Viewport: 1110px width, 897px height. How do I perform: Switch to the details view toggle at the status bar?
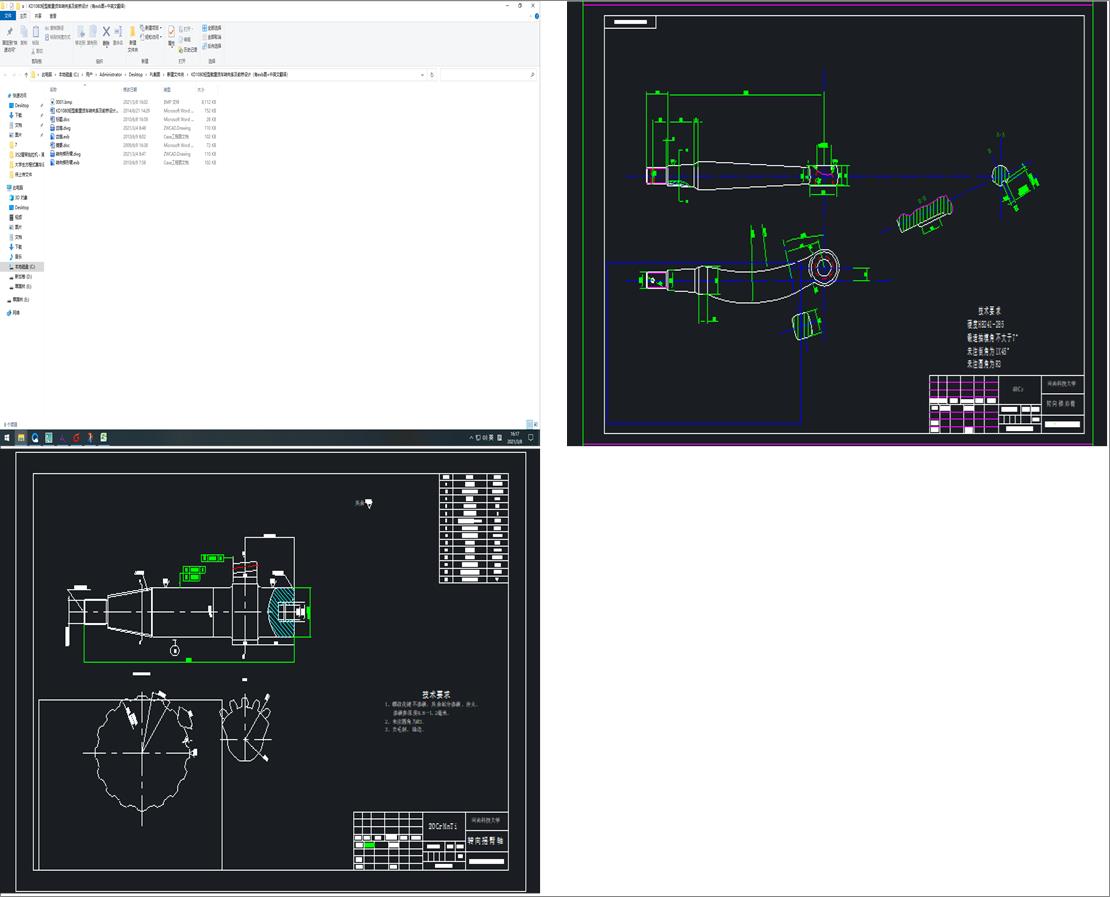pyautogui.click(x=528, y=424)
